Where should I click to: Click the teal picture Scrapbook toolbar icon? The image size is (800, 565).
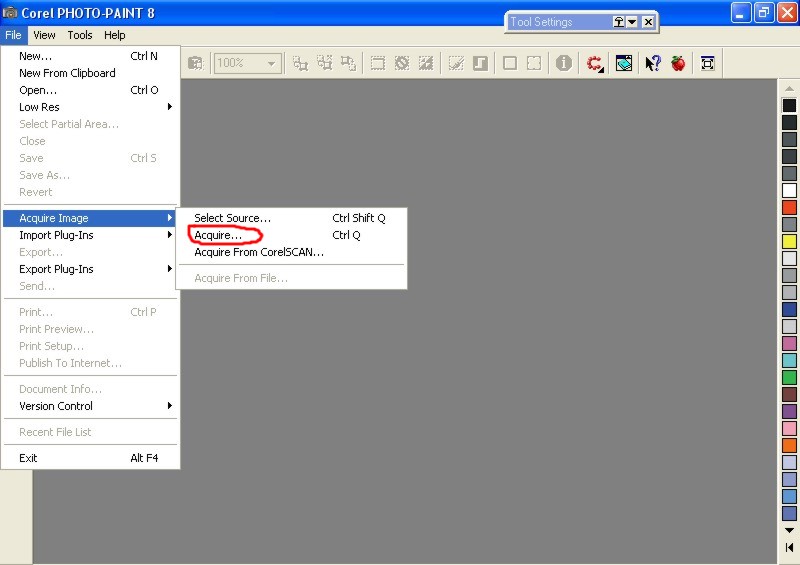click(623, 63)
